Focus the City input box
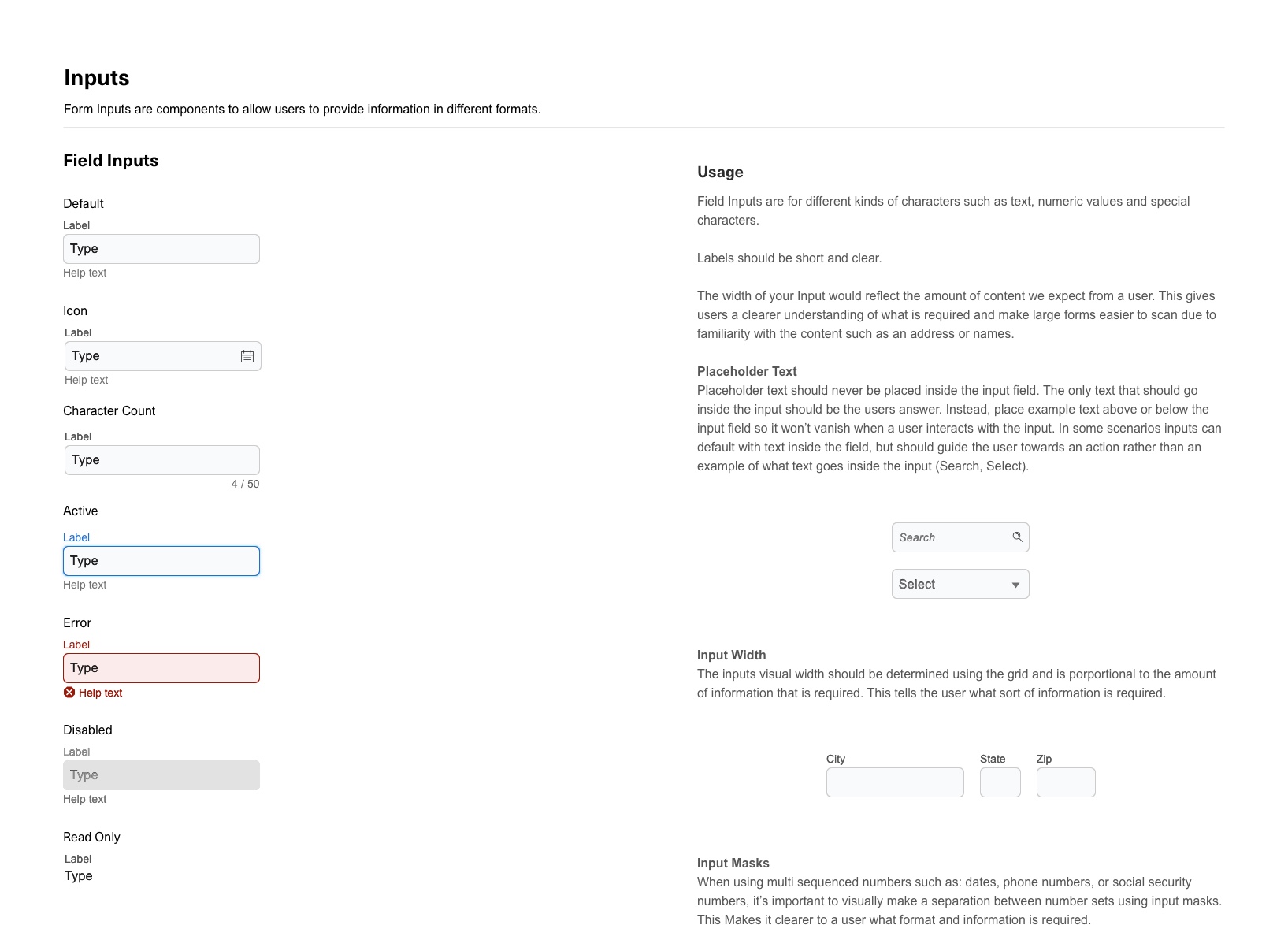 (x=895, y=782)
